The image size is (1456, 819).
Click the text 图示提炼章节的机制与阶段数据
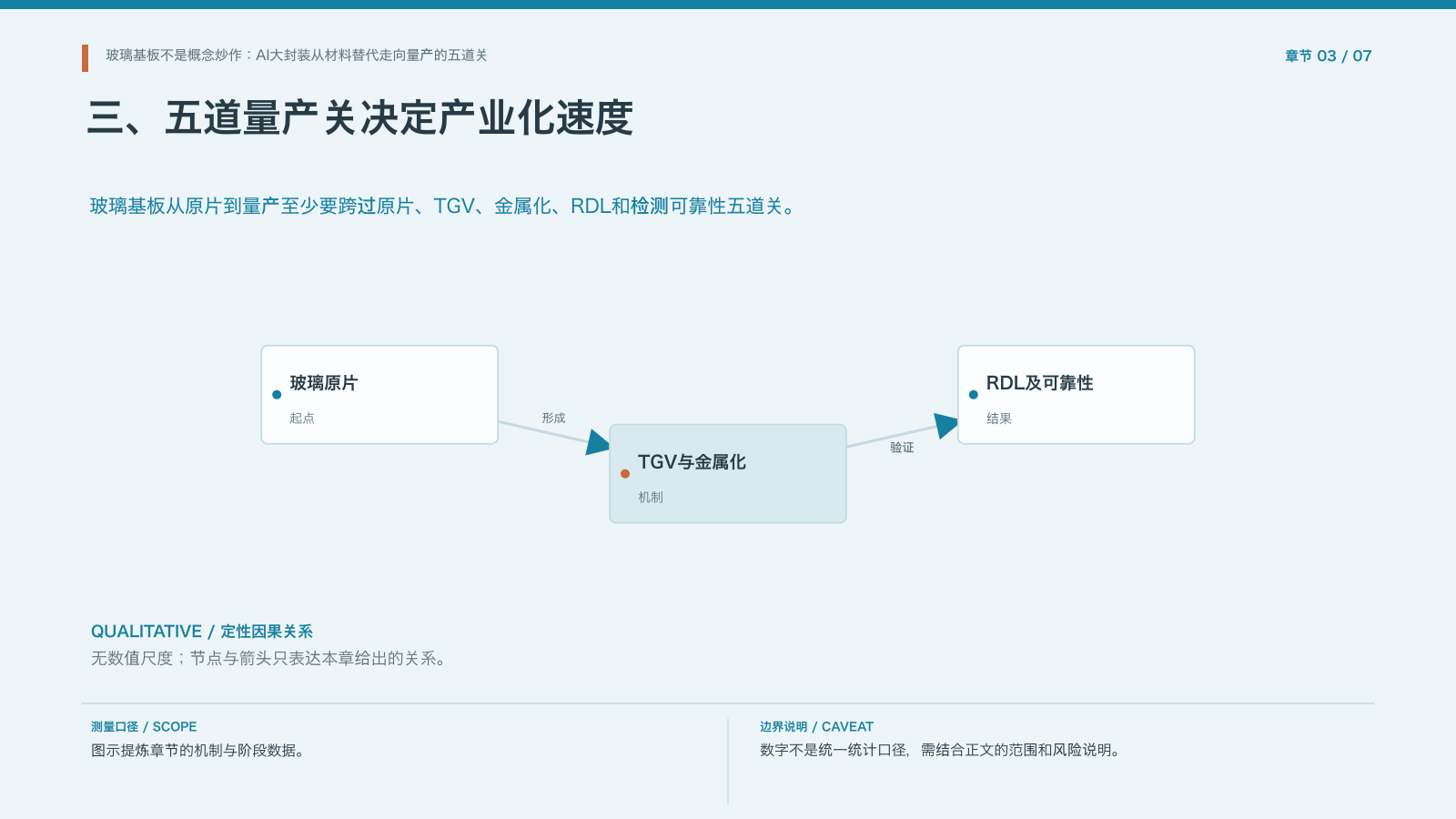pyautogui.click(x=197, y=751)
